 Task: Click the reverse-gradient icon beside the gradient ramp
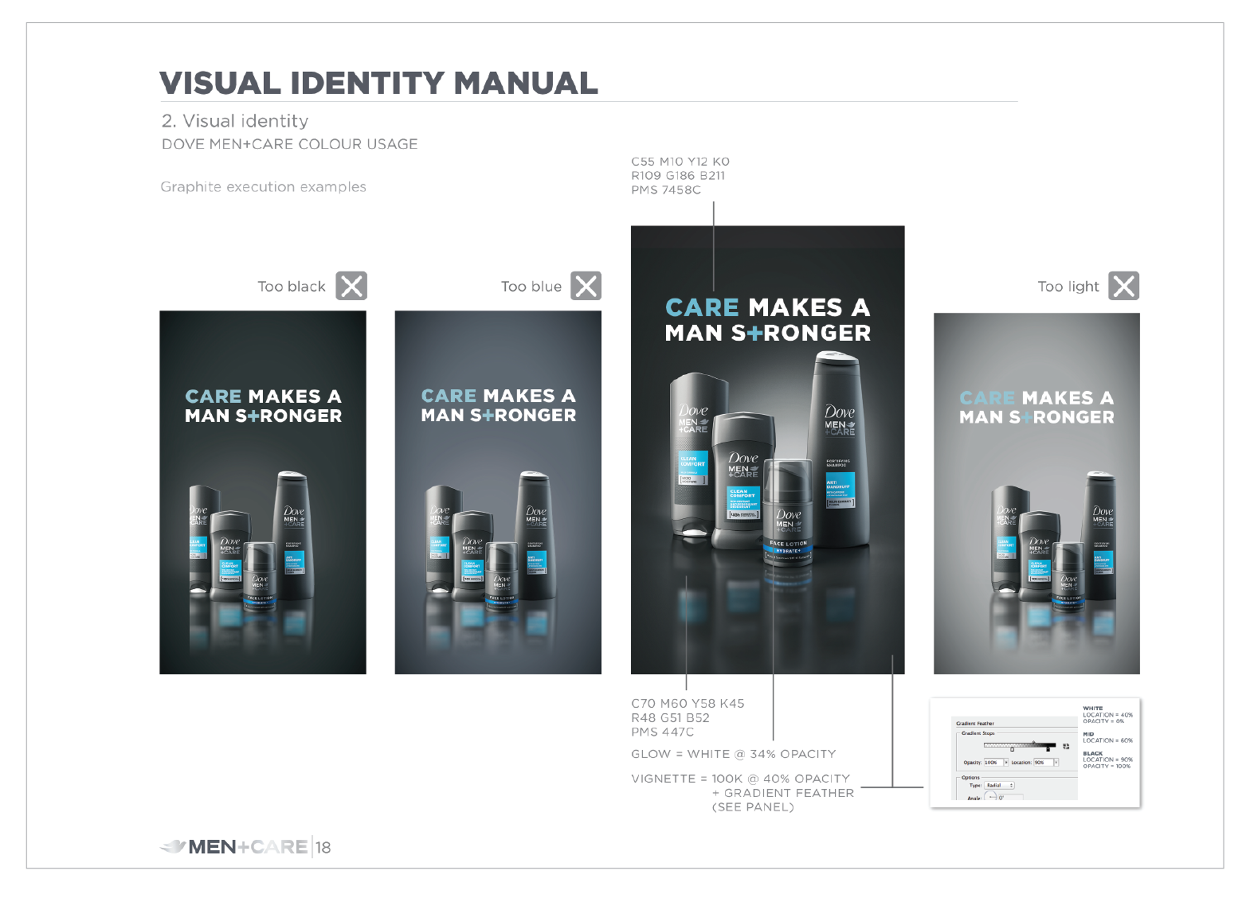pos(1066,746)
